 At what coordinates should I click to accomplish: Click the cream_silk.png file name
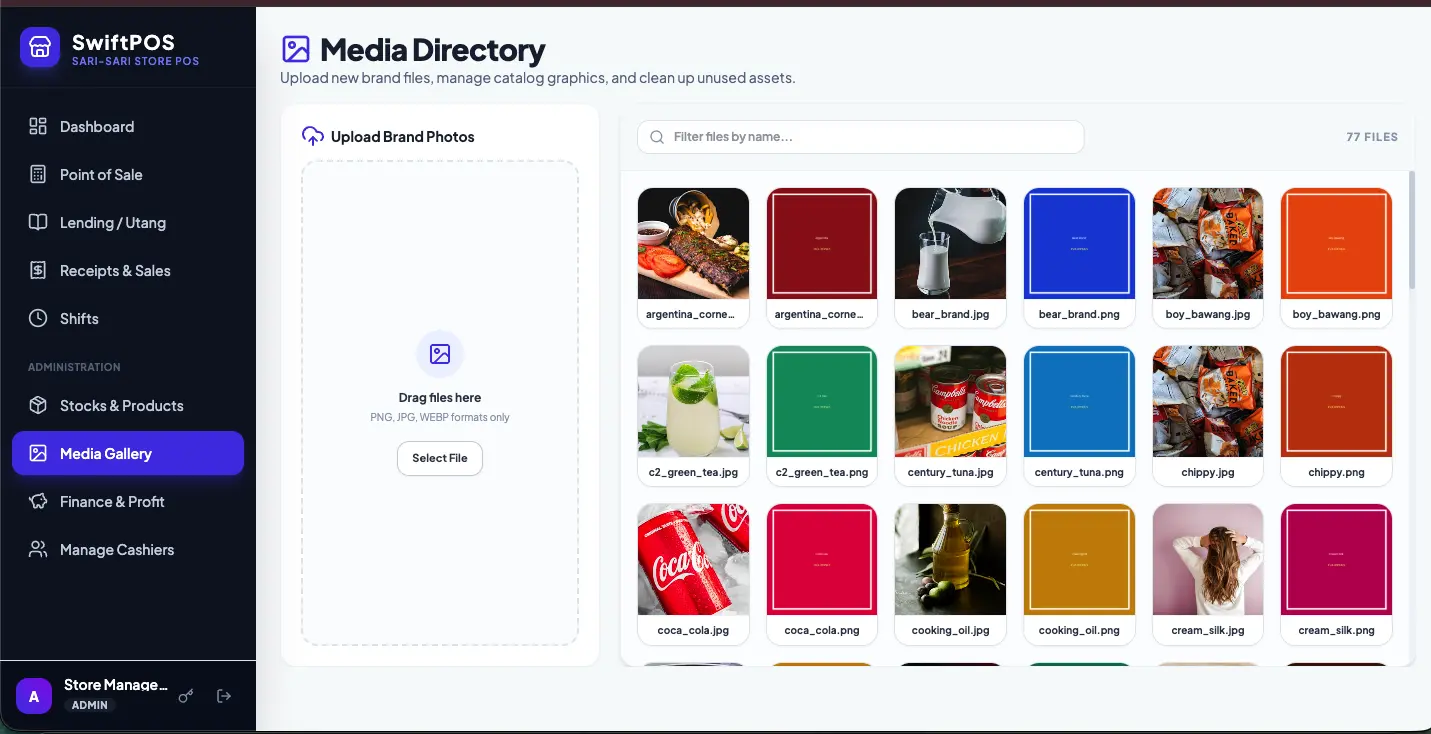(1336, 630)
